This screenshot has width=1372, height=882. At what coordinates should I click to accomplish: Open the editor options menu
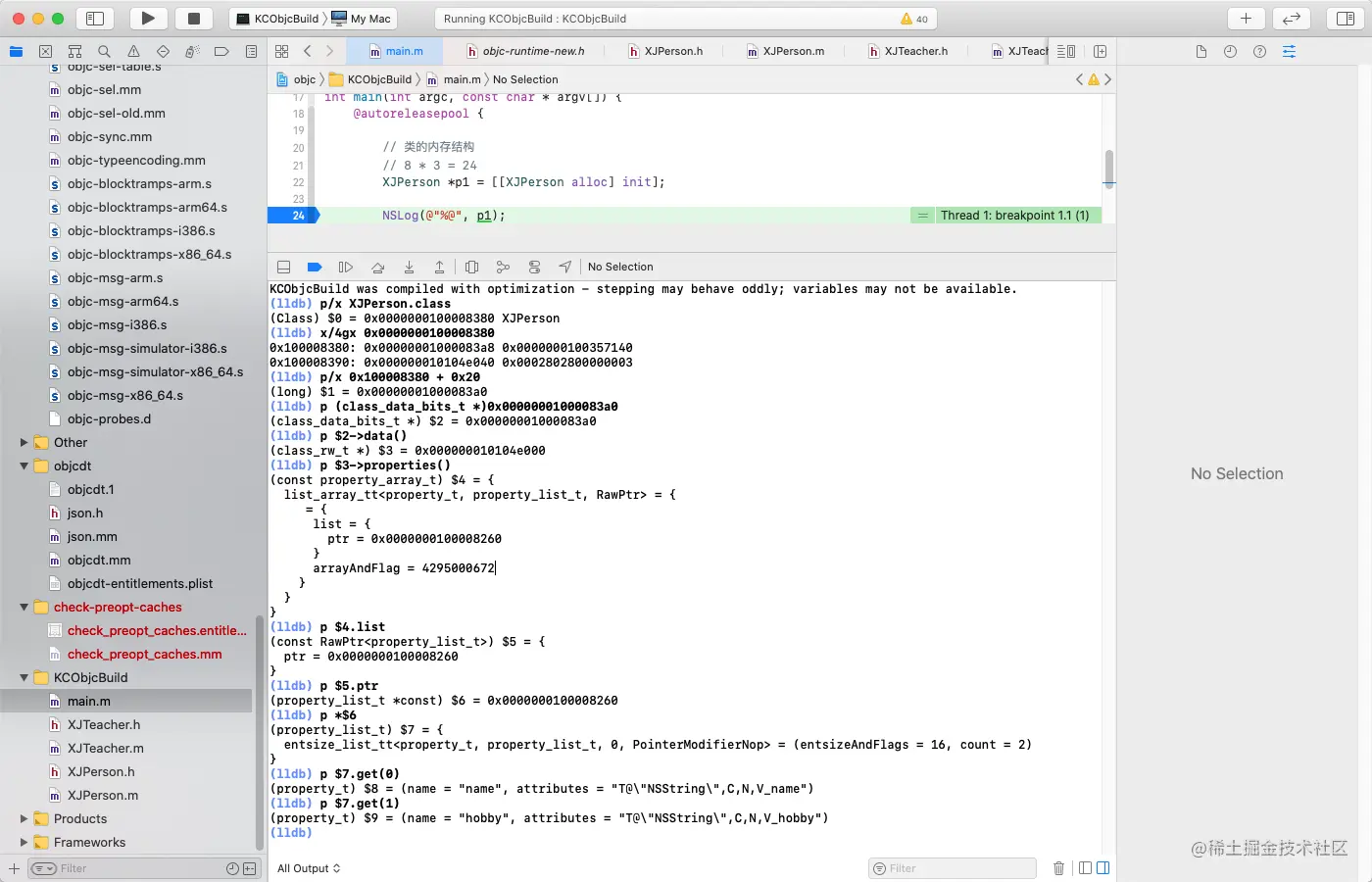click(x=1066, y=51)
